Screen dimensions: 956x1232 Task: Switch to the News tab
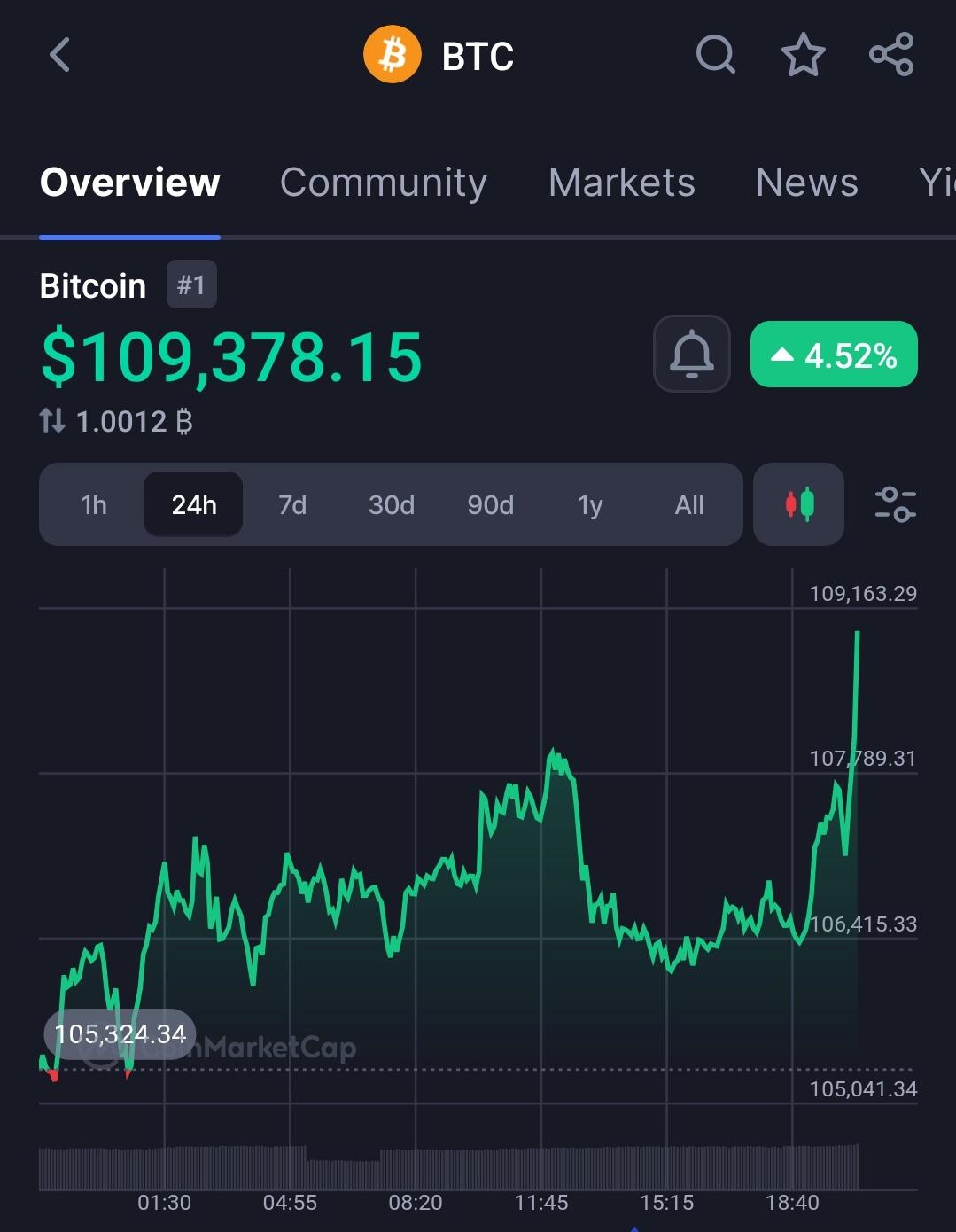[807, 183]
